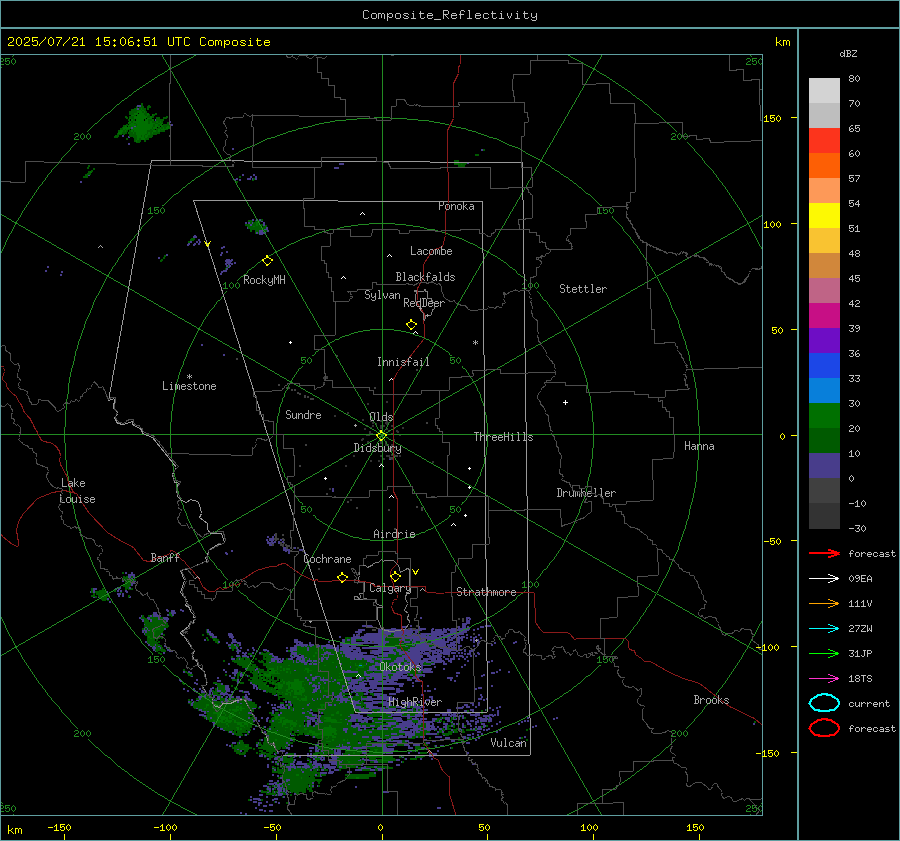Click the white plus marker west of Hanna
The image size is (900, 841).
click(565, 402)
